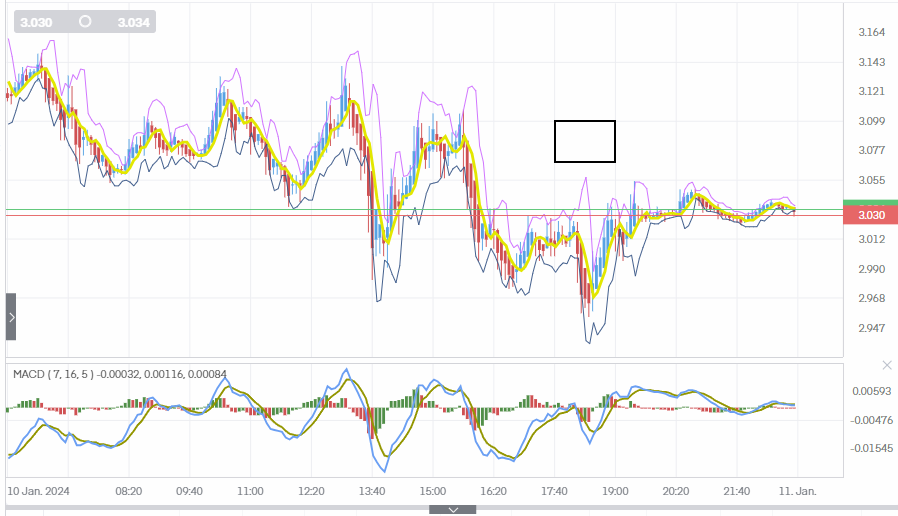This screenshot has height=516, width=898.
Task: Click the 16:20 time axis label
Action: pos(493,492)
